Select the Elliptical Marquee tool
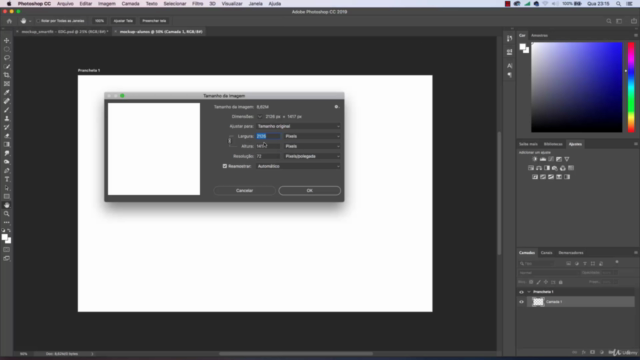 tap(7, 49)
